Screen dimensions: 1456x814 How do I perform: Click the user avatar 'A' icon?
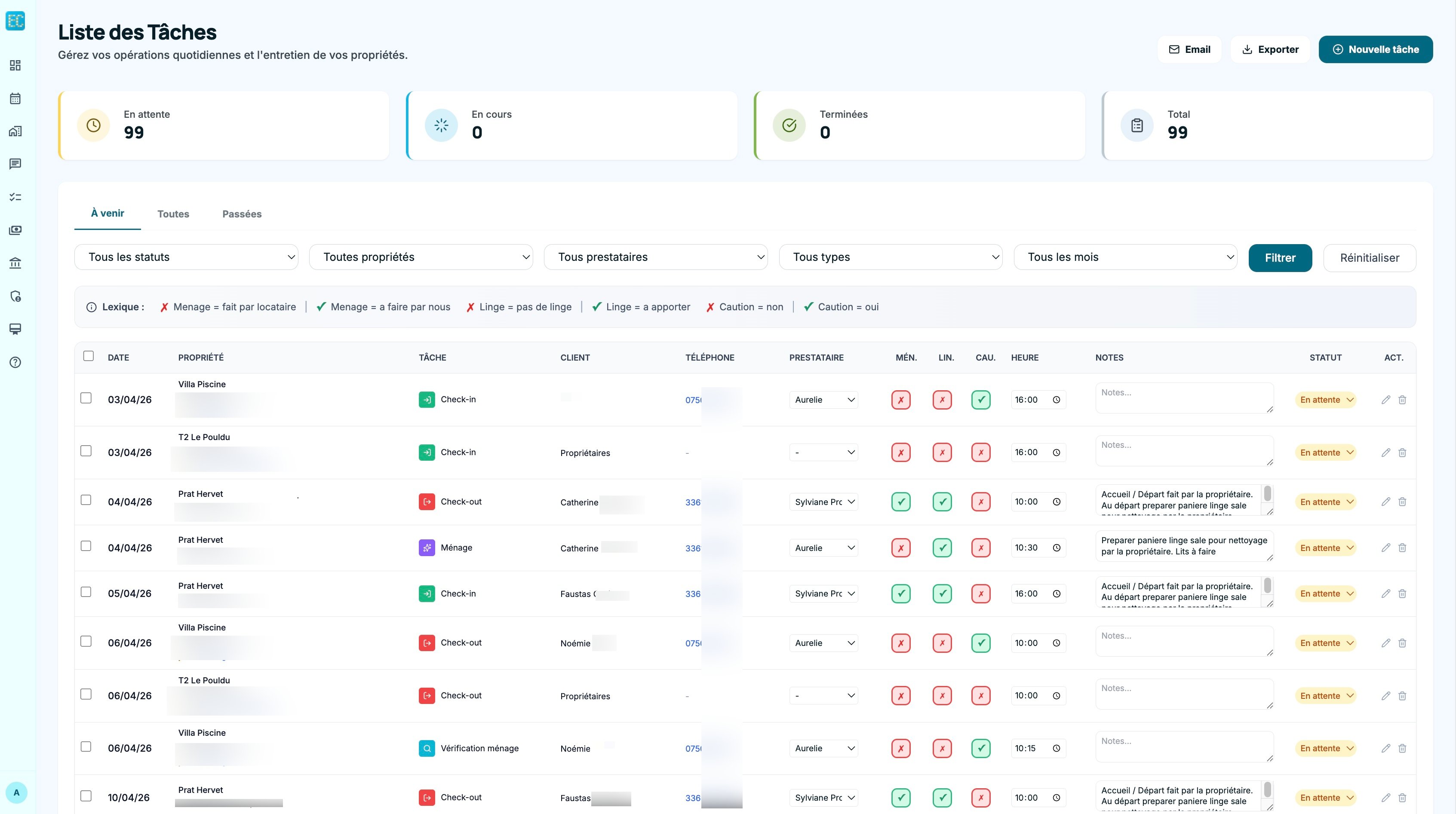16,792
